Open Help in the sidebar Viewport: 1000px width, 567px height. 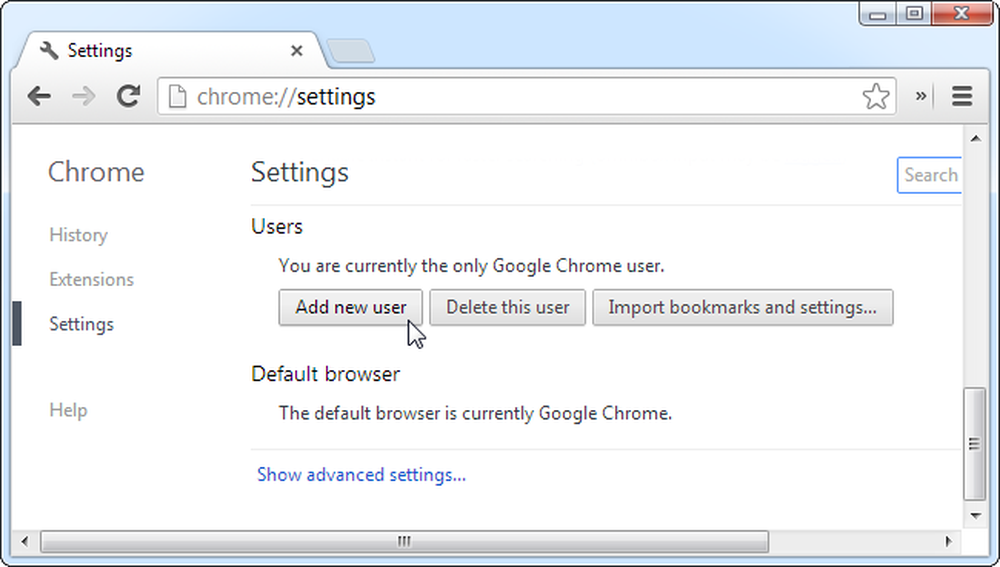click(x=68, y=410)
